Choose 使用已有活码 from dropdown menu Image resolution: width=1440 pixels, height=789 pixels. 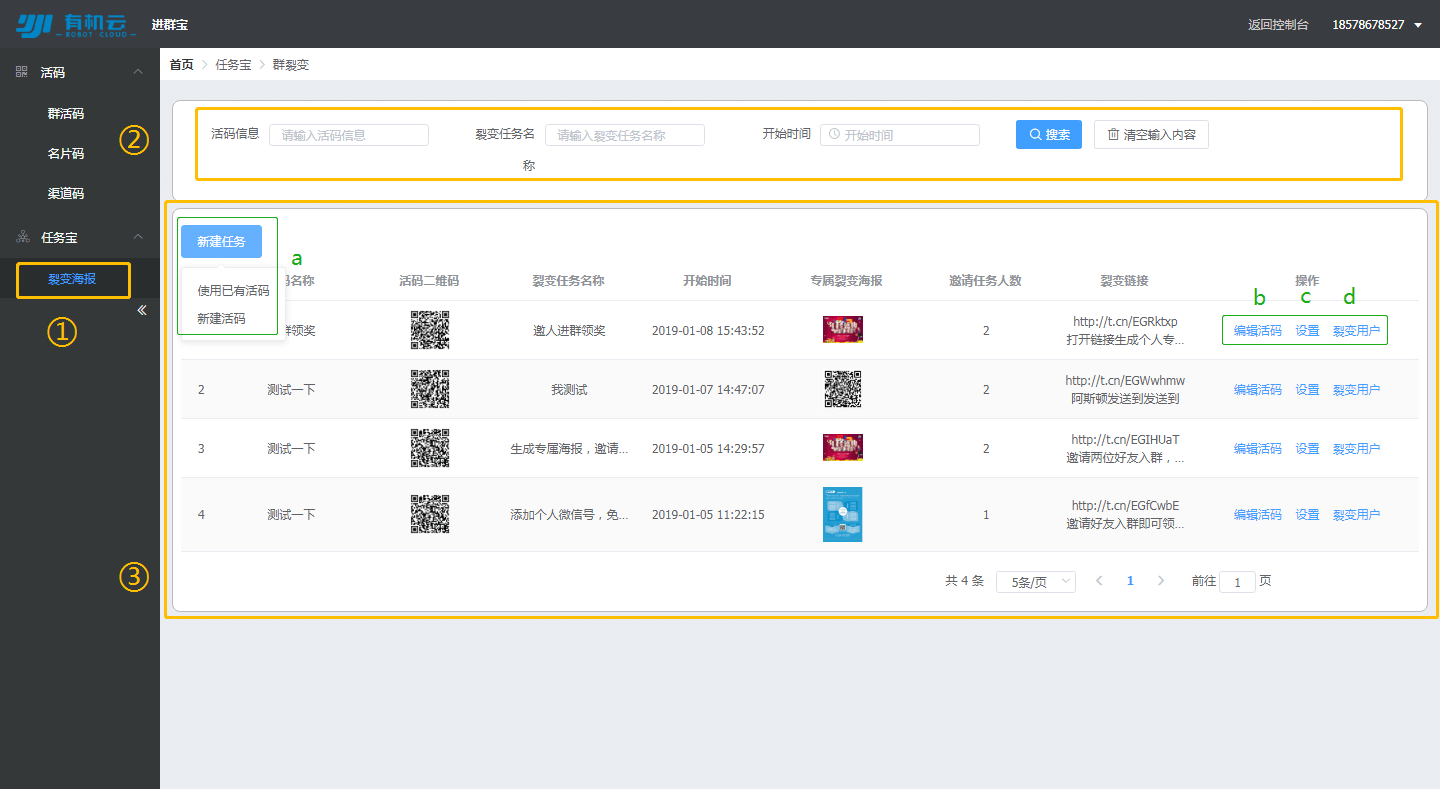coord(233,290)
